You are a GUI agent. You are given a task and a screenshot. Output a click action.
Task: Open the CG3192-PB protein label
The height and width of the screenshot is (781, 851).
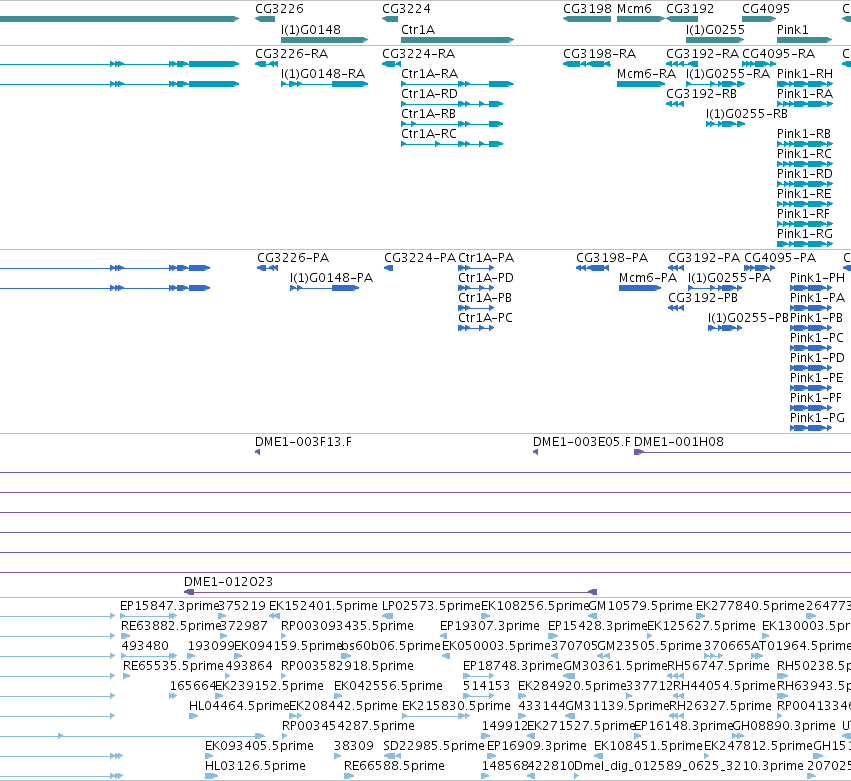tap(703, 298)
